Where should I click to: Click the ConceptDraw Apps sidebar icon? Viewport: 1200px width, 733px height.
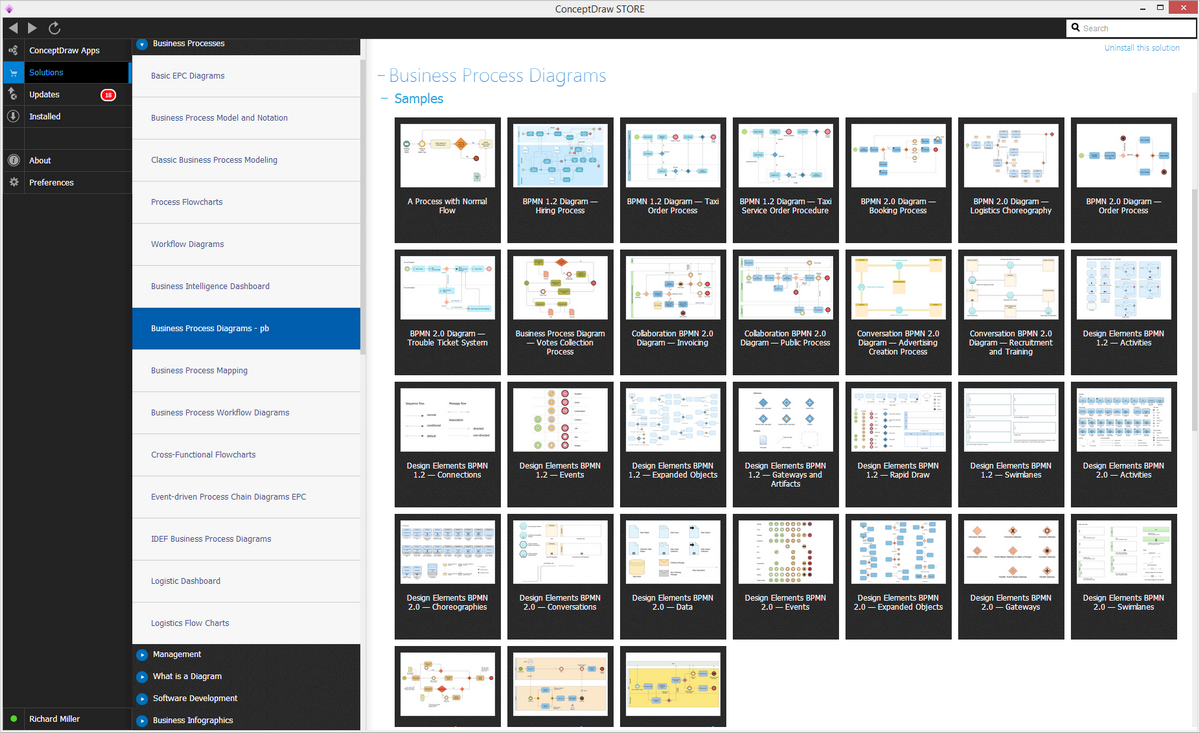[13, 50]
